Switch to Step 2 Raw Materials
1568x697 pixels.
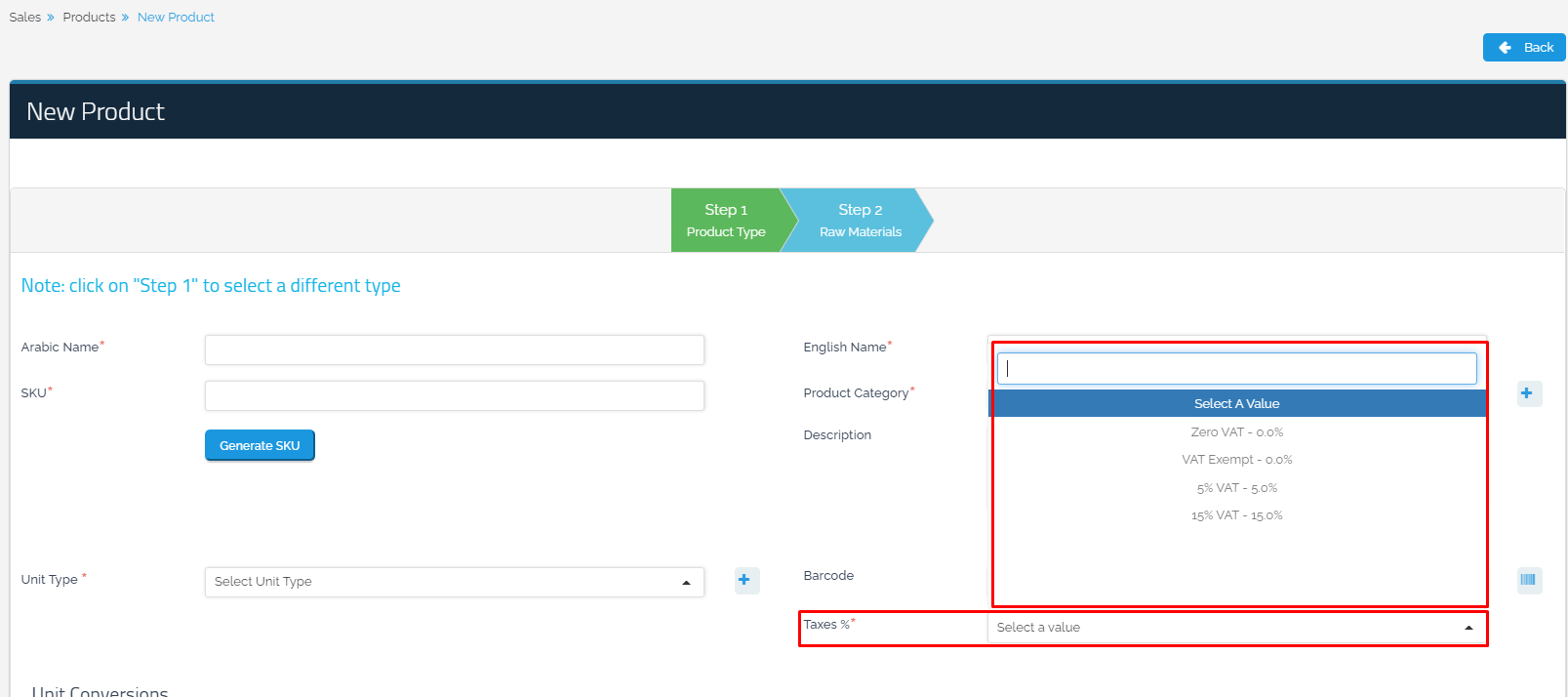tap(860, 221)
